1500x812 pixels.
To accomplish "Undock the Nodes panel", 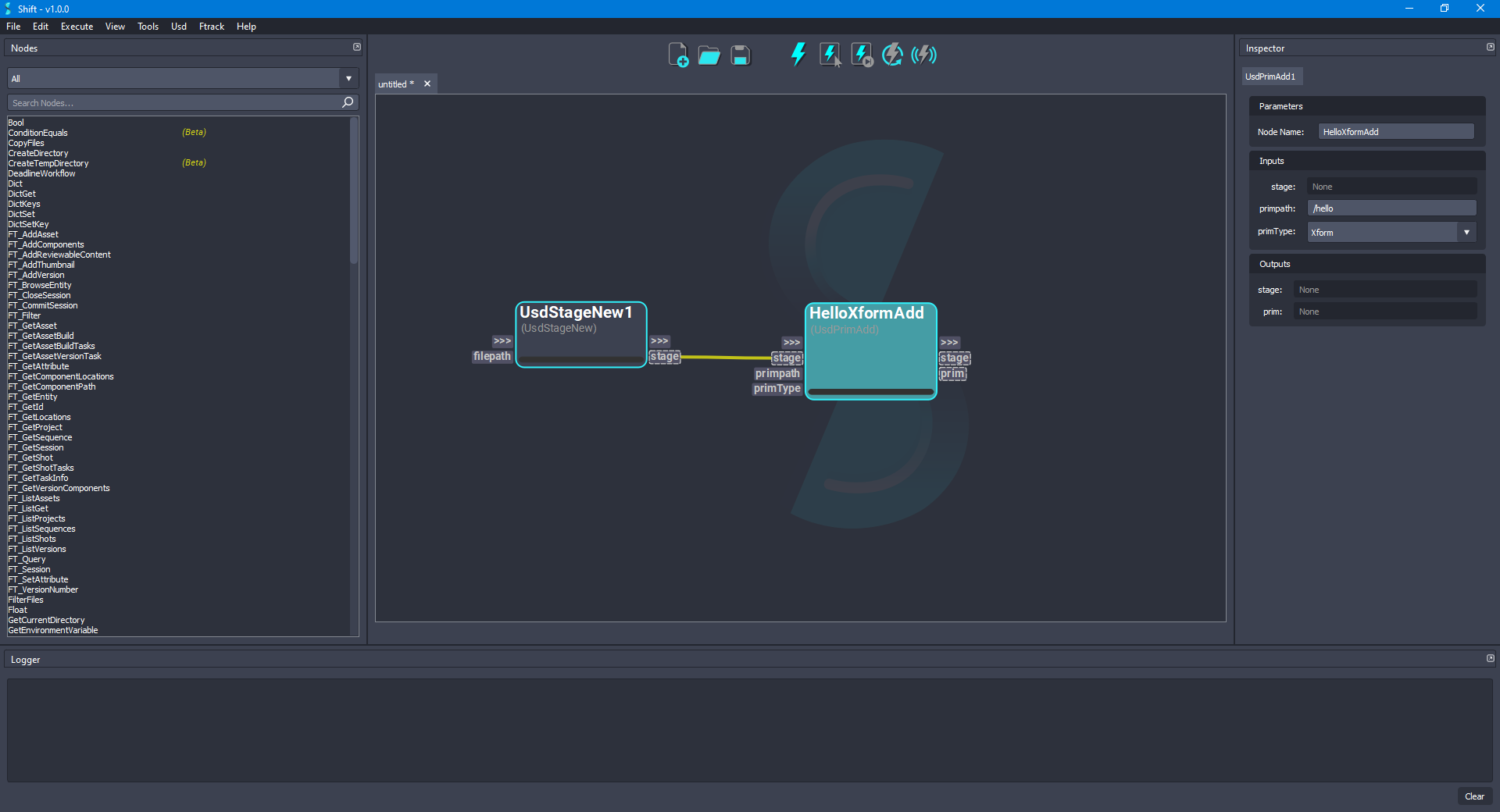I will tap(357, 47).
